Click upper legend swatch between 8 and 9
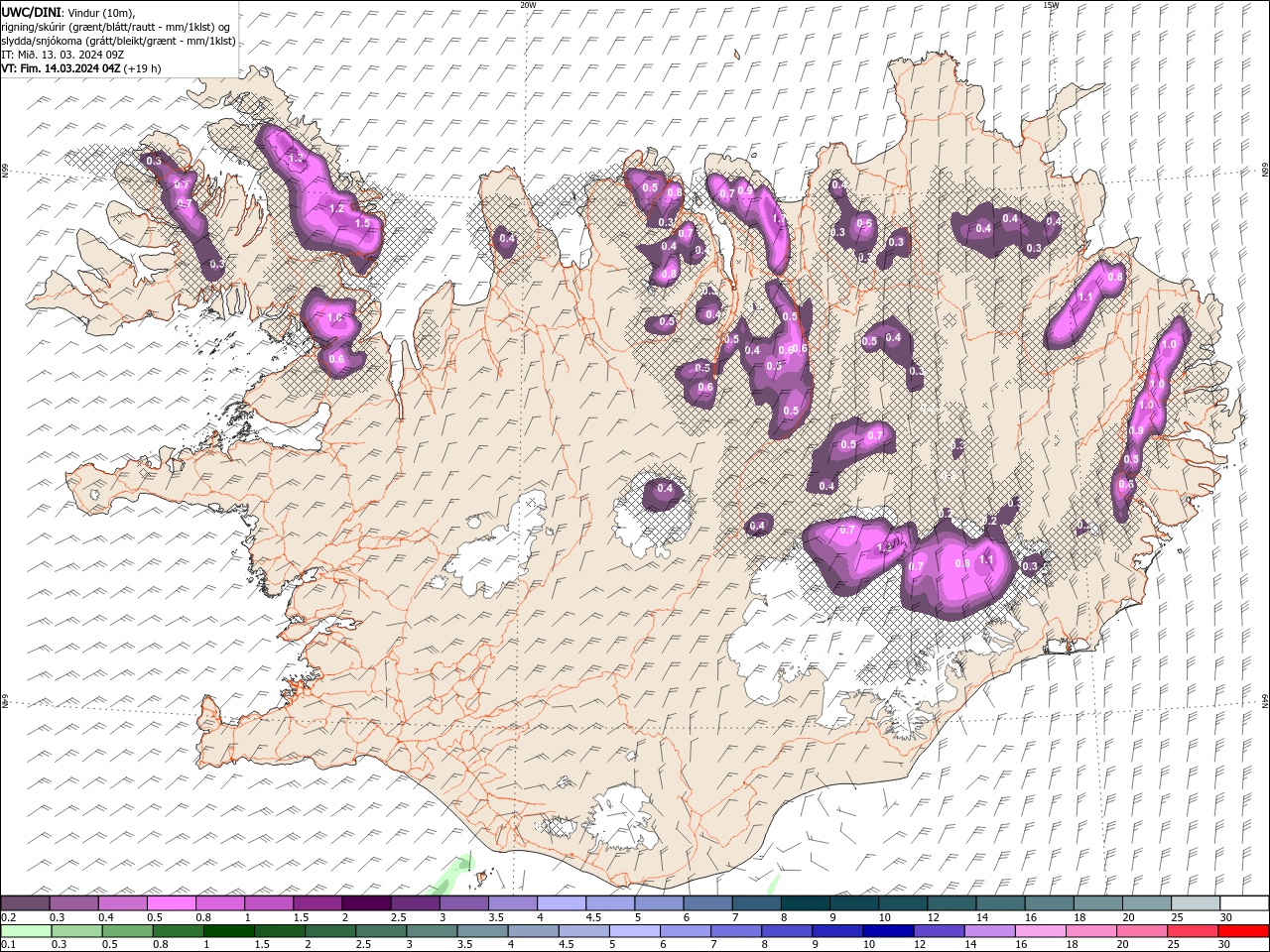The image size is (1270, 952). (x=805, y=903)
